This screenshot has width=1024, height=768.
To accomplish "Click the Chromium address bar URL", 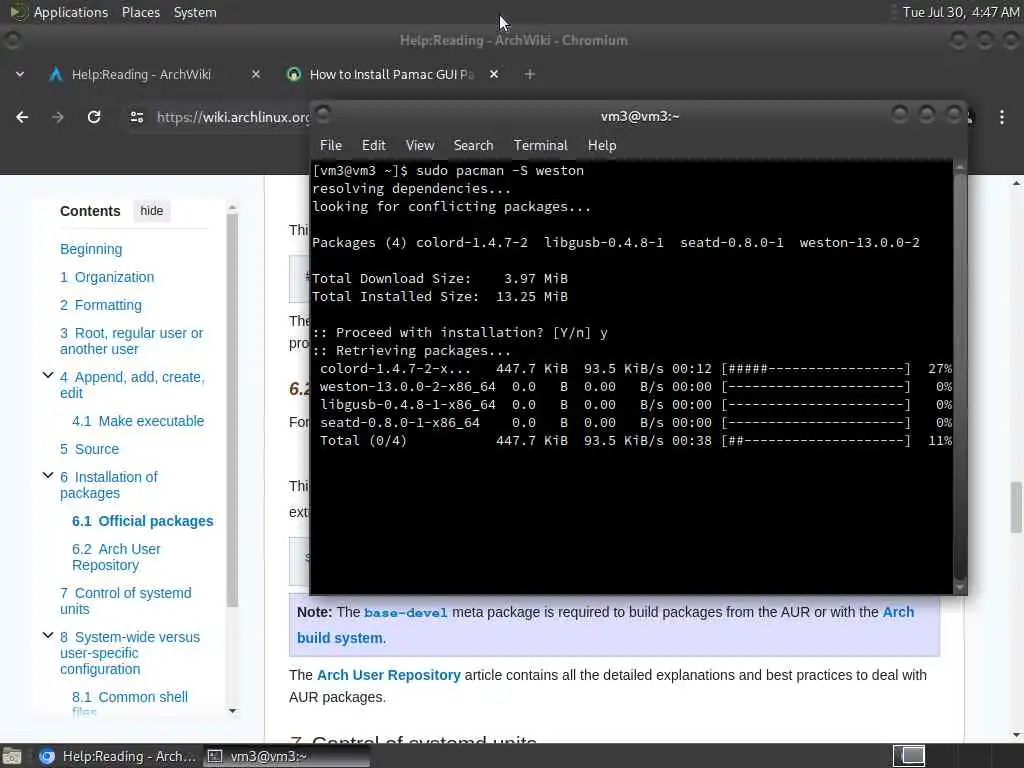I will (233, 117).
